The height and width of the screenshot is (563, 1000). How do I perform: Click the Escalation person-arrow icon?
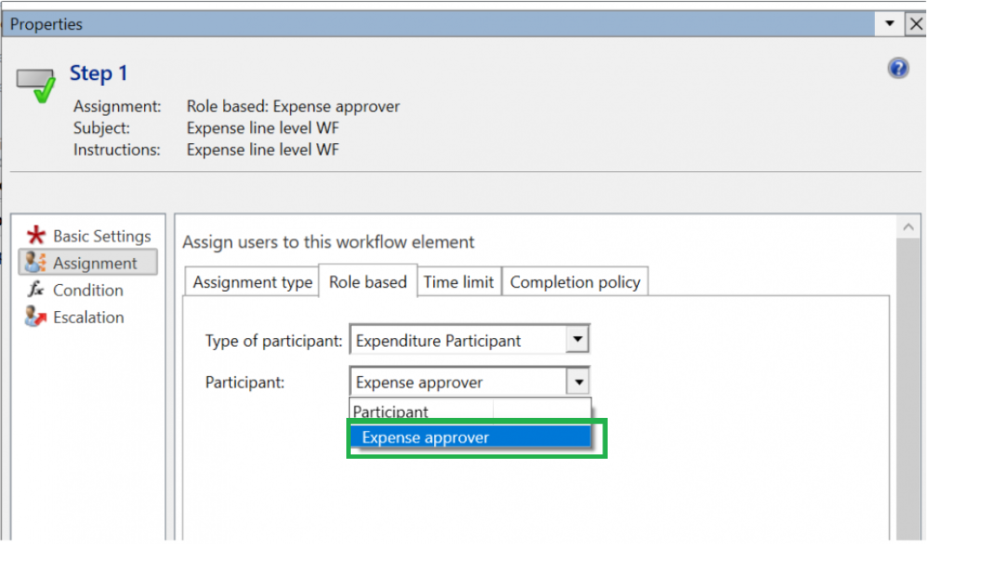tap(37, 317)
